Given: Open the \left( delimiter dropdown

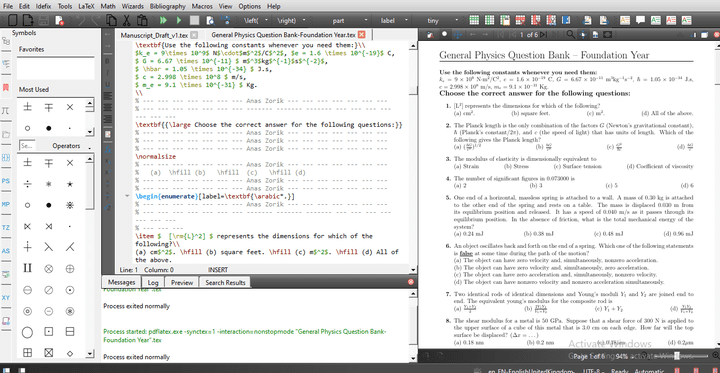Looking at the screenshot, I should coord(254,20).
